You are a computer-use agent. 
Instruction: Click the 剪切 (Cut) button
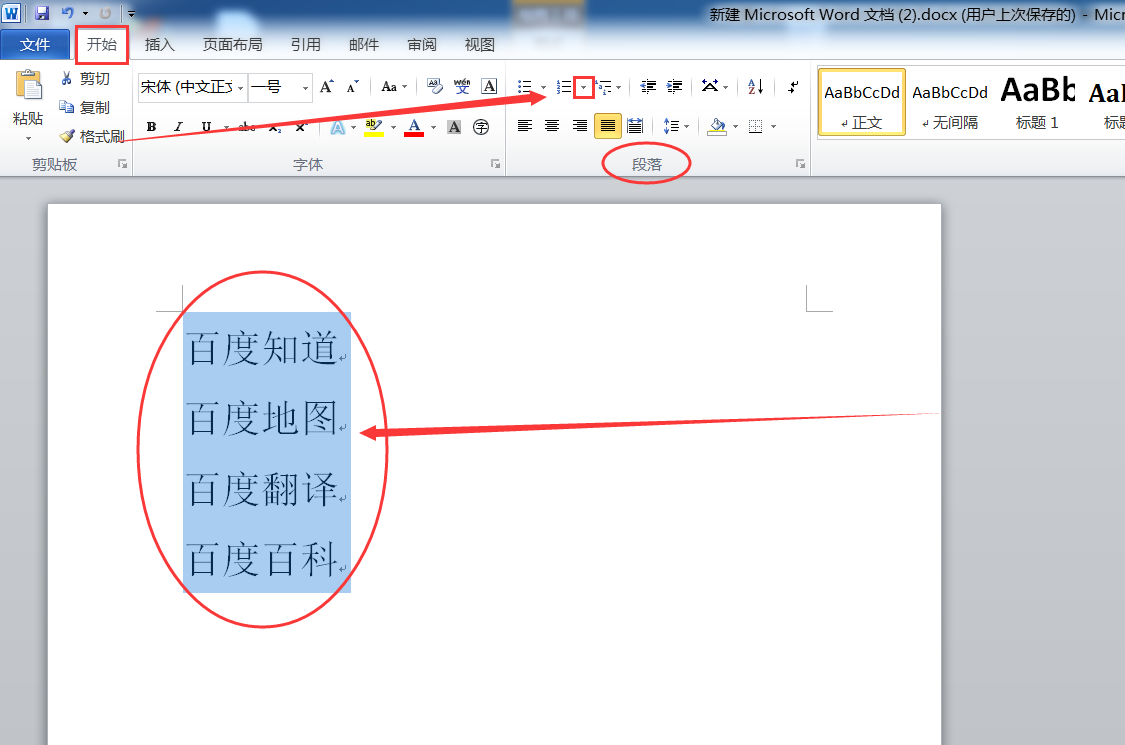[85, 78]
